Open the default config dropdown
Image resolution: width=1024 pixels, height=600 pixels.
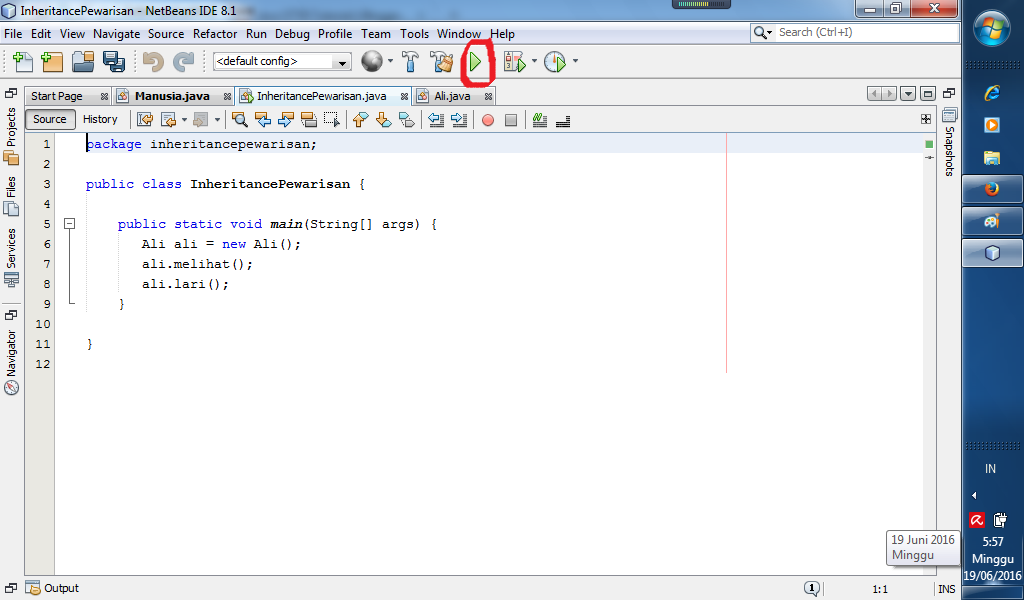340,61
